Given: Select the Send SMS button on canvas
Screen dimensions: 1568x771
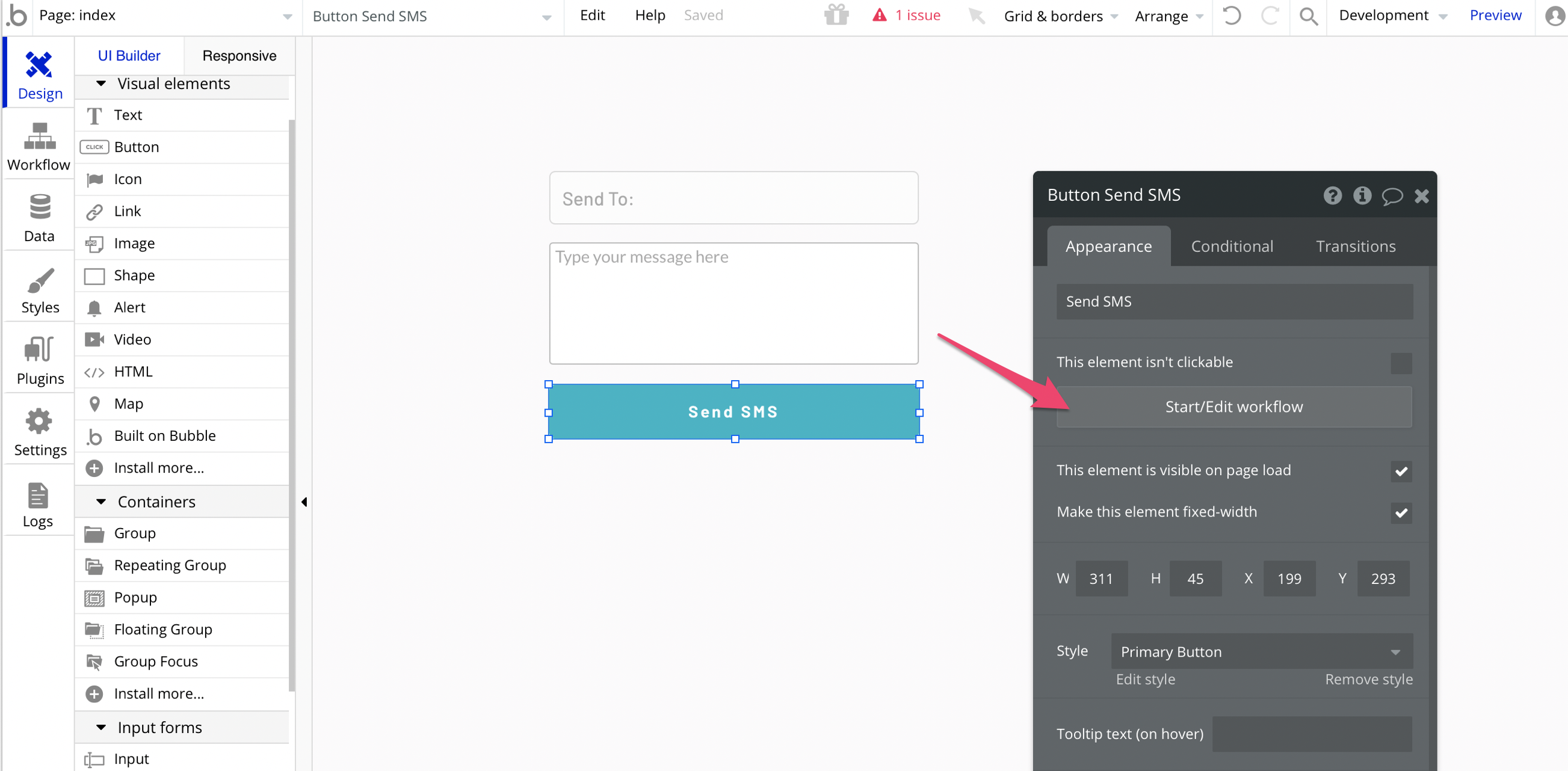Looking at the screenshot, I should [733, 412].
